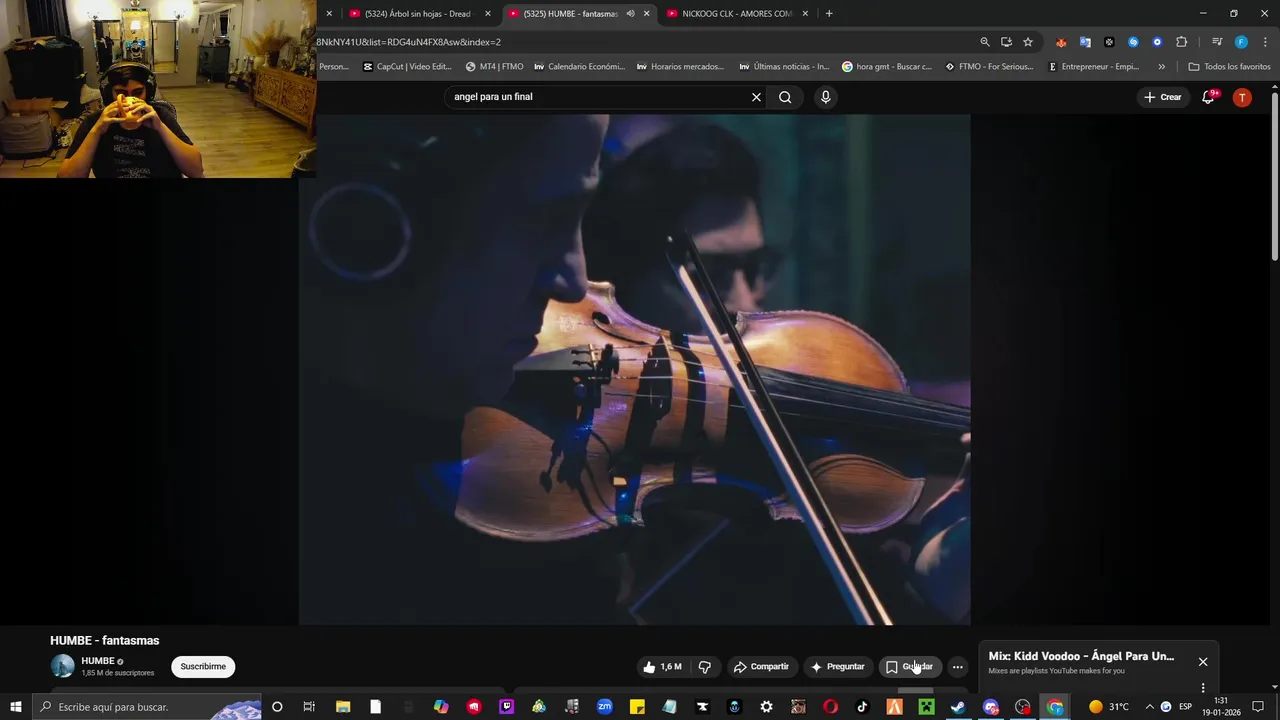1280x720 pixels.
Task: Expand hidden bookmarks with double-chevron
Action: (1161, 67)
